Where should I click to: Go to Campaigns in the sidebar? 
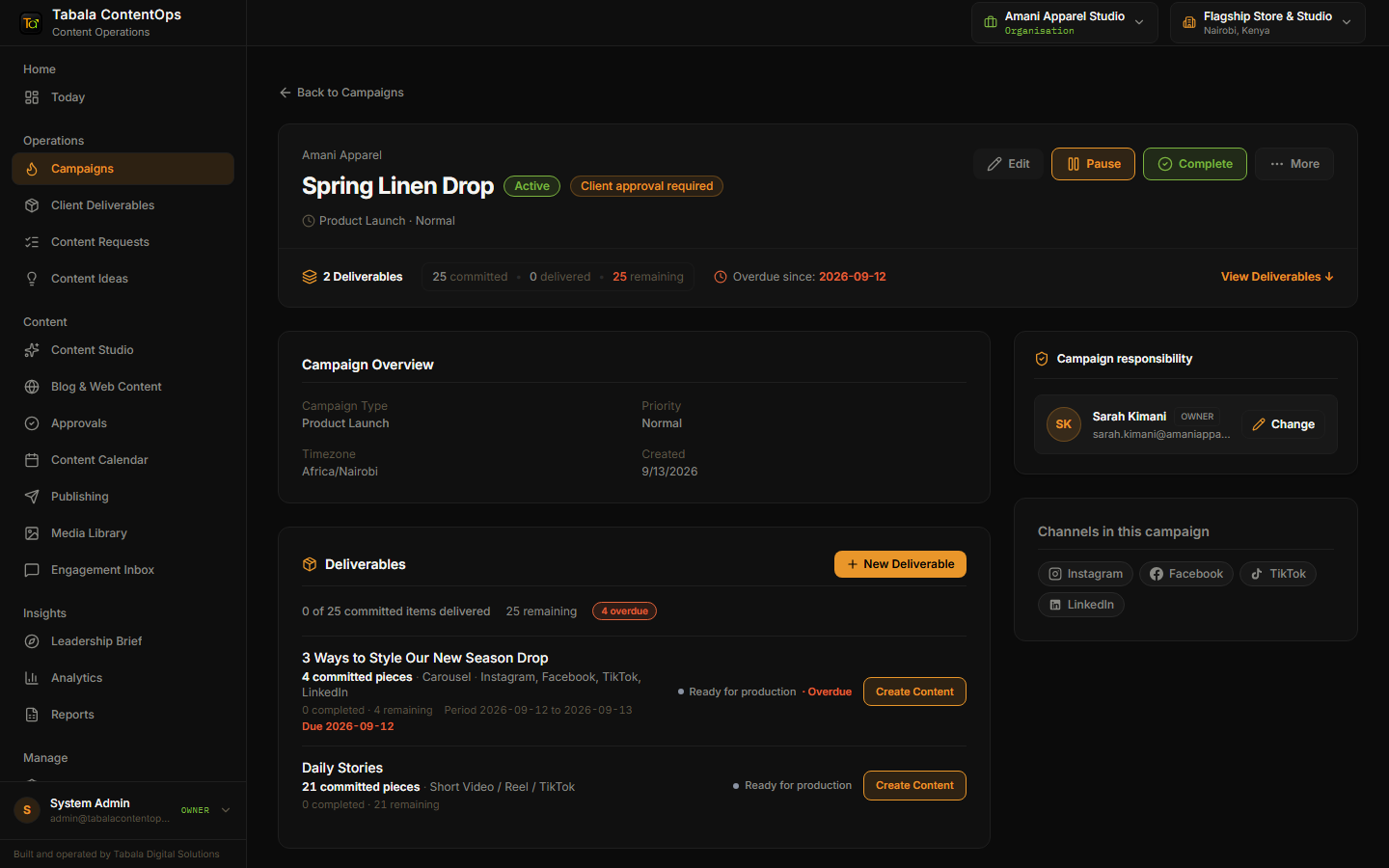[x=123, y=169]
